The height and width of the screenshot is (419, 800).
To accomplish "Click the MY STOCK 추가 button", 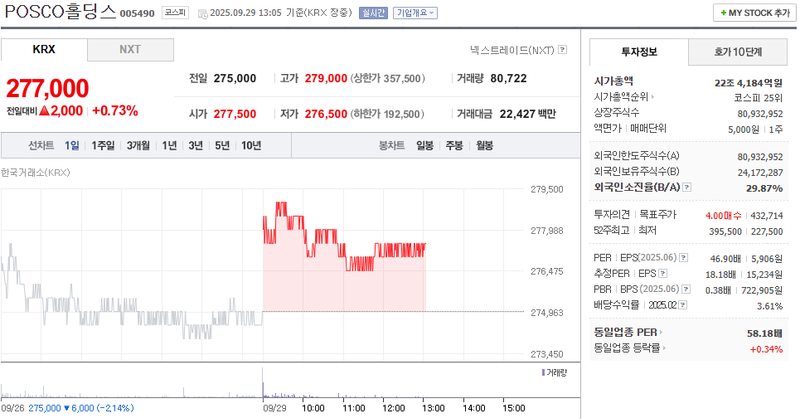I will pos(755,13).
